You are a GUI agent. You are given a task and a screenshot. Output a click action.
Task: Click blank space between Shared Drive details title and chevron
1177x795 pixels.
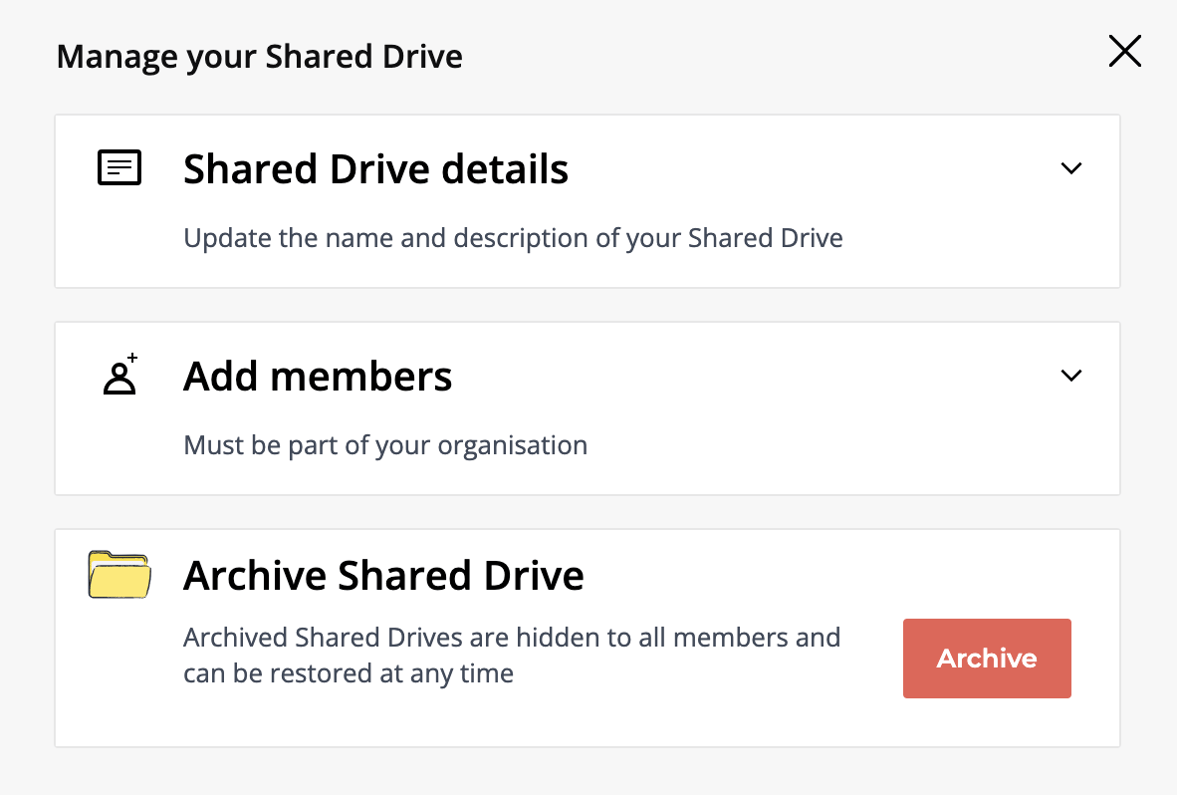click(810, 169)
